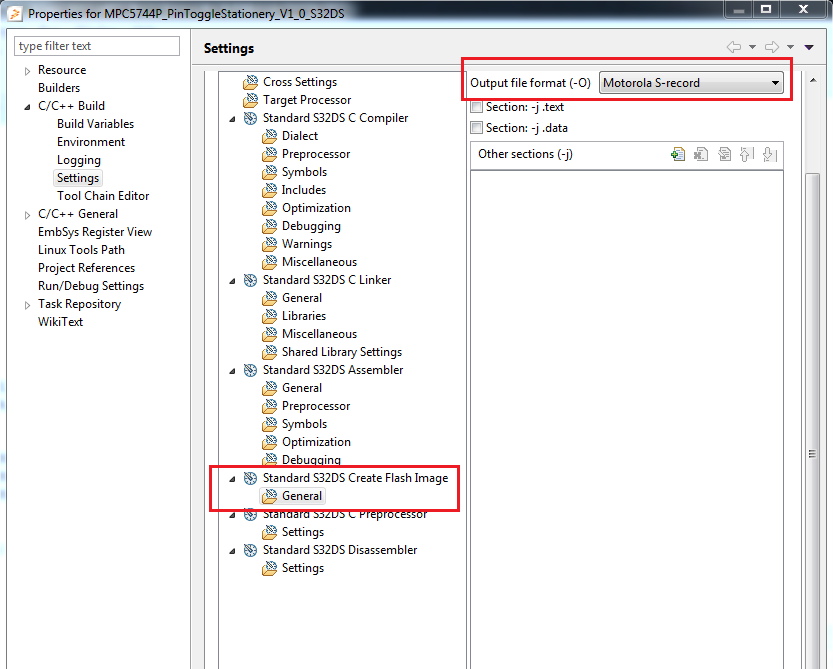Image resolution: width=833 pixels, height=669 pixels.
Task: Click Standard S32DS Assembler tool icon
Action: [250, 370]
